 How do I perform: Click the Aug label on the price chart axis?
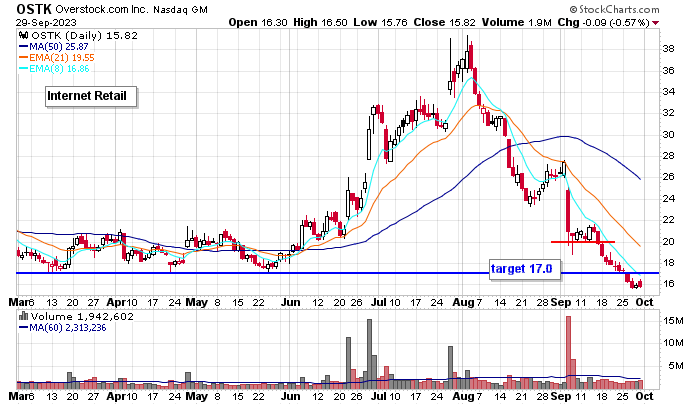(x=463, y=303)
